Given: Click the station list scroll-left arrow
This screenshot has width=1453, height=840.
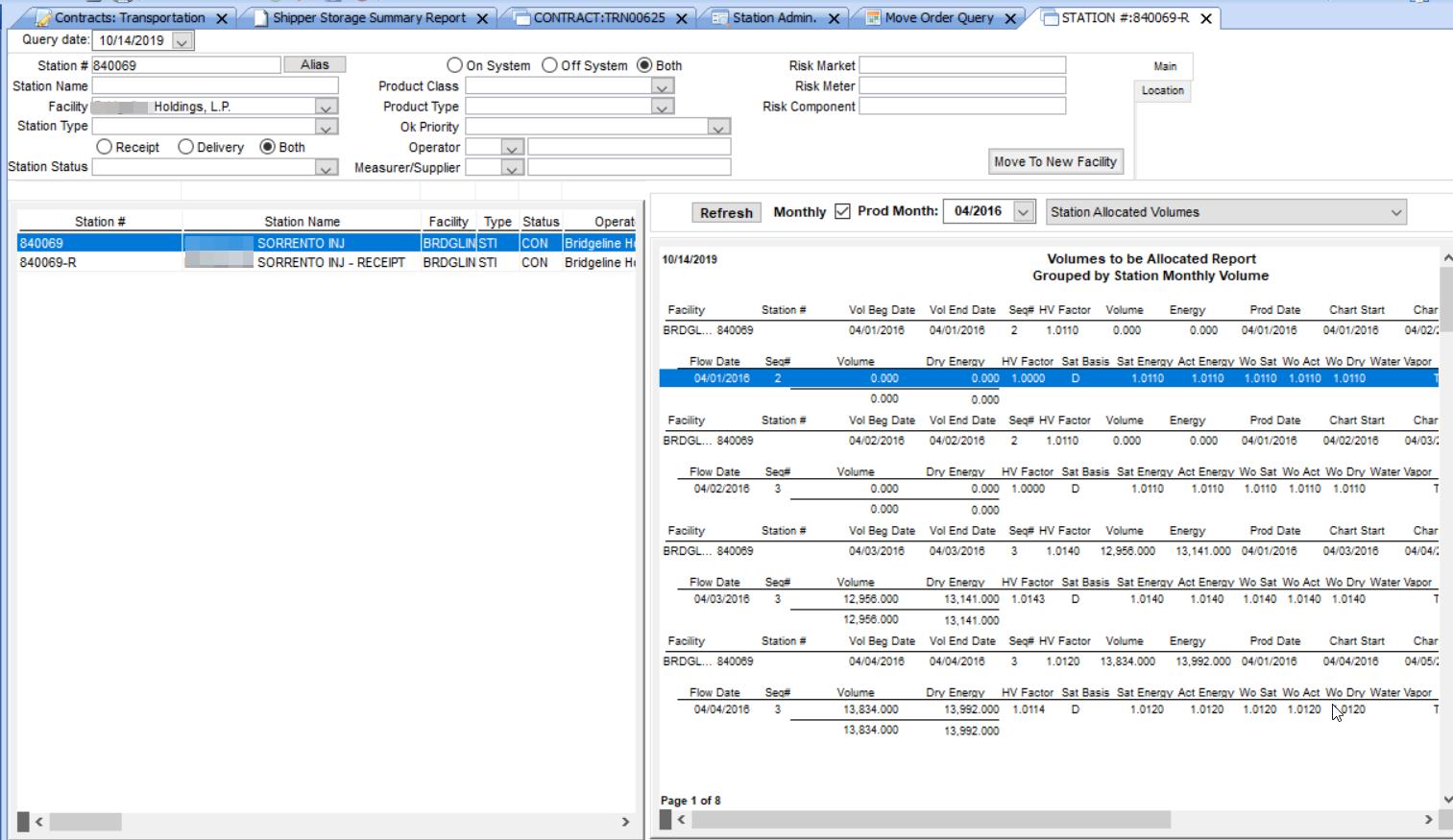Looking at the screenshot, I should coord(39,822).
